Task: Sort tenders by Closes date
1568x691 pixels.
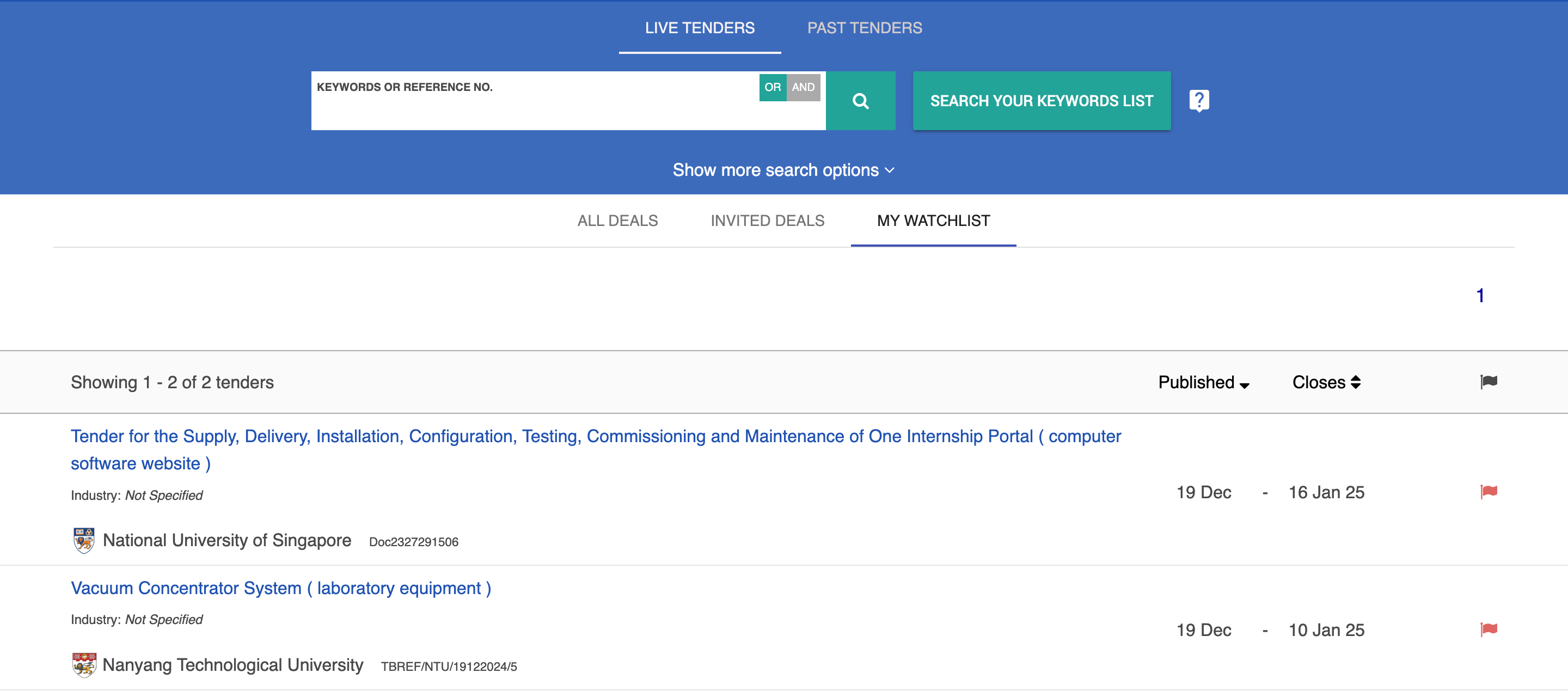Action: tap(1326, 382)
